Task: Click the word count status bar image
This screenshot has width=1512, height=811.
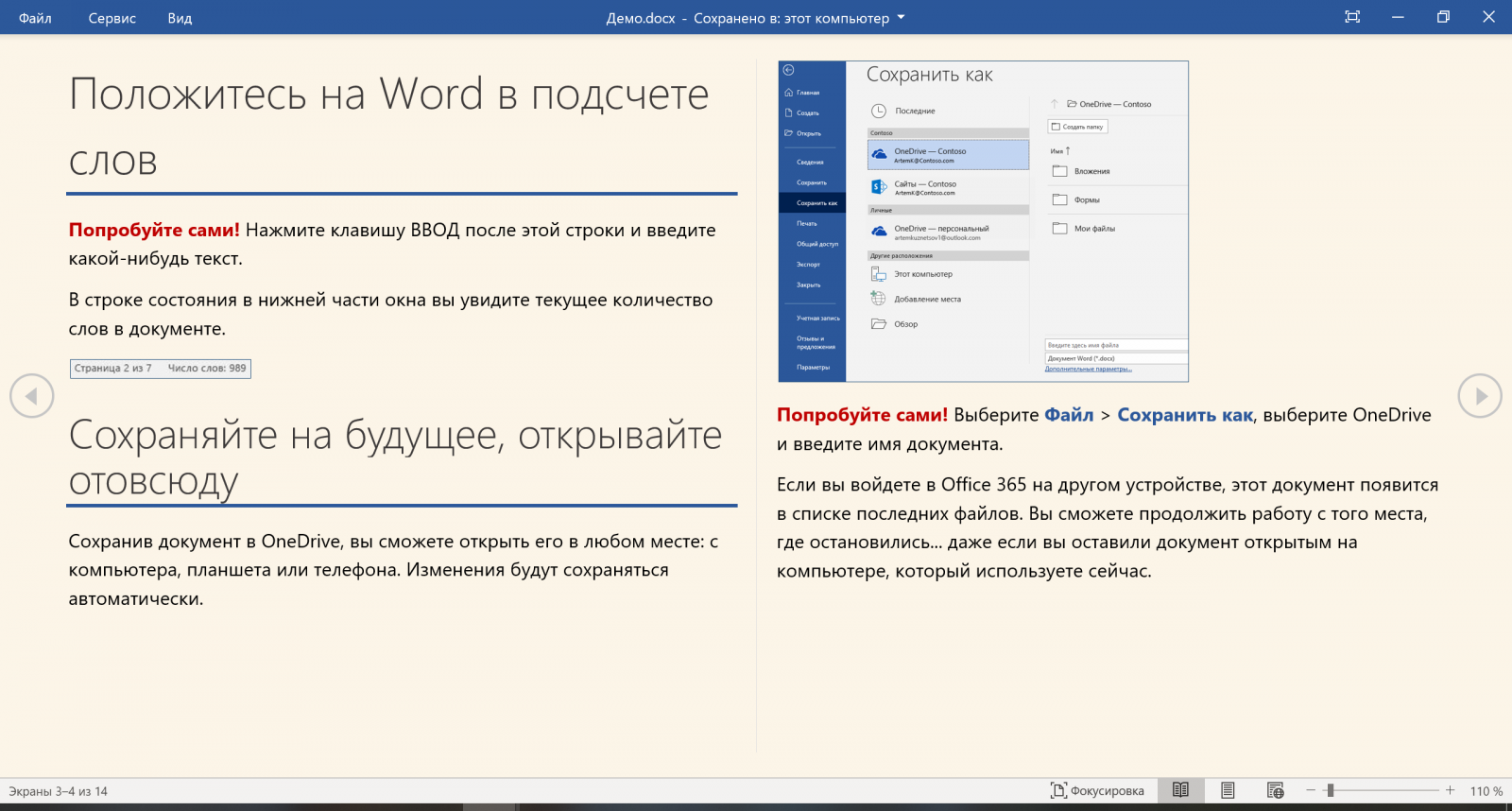Action: 161,369
